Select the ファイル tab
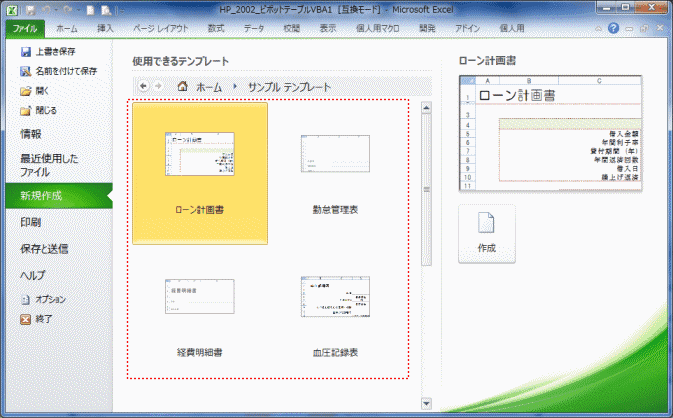Screen dimensions: 673x418 point(24,29)
